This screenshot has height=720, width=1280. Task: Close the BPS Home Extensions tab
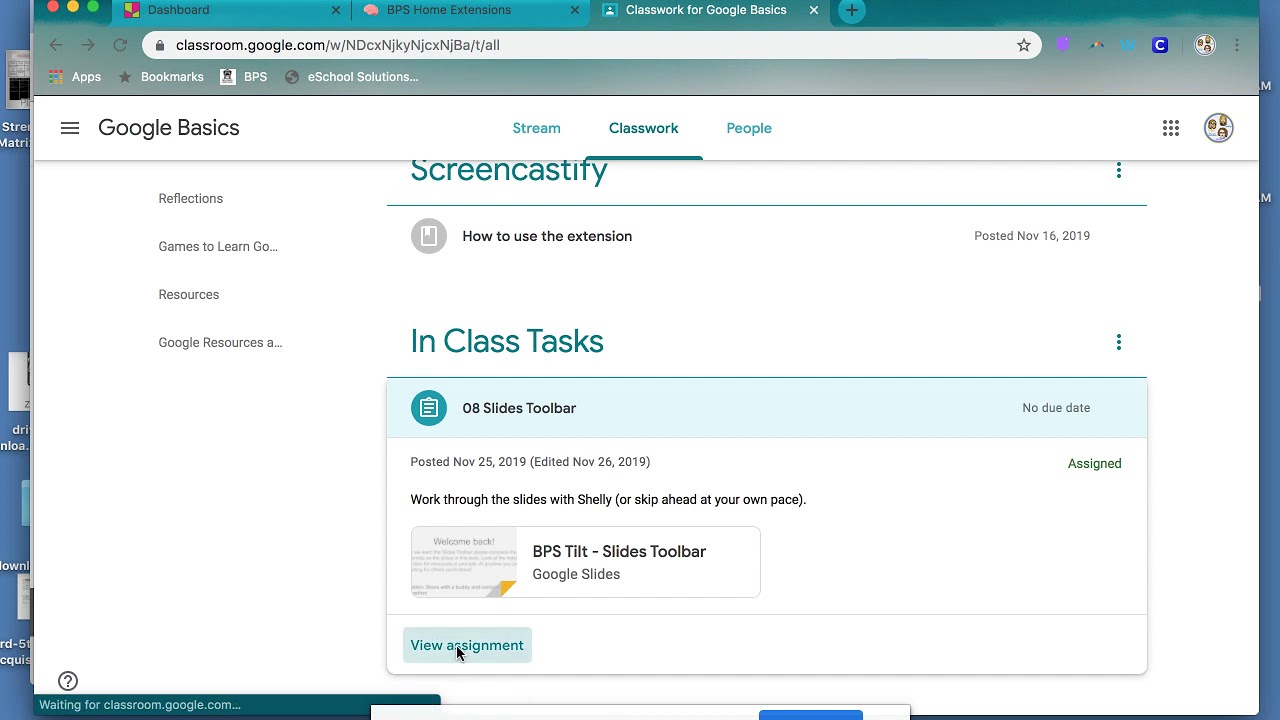tap(575, 10)
